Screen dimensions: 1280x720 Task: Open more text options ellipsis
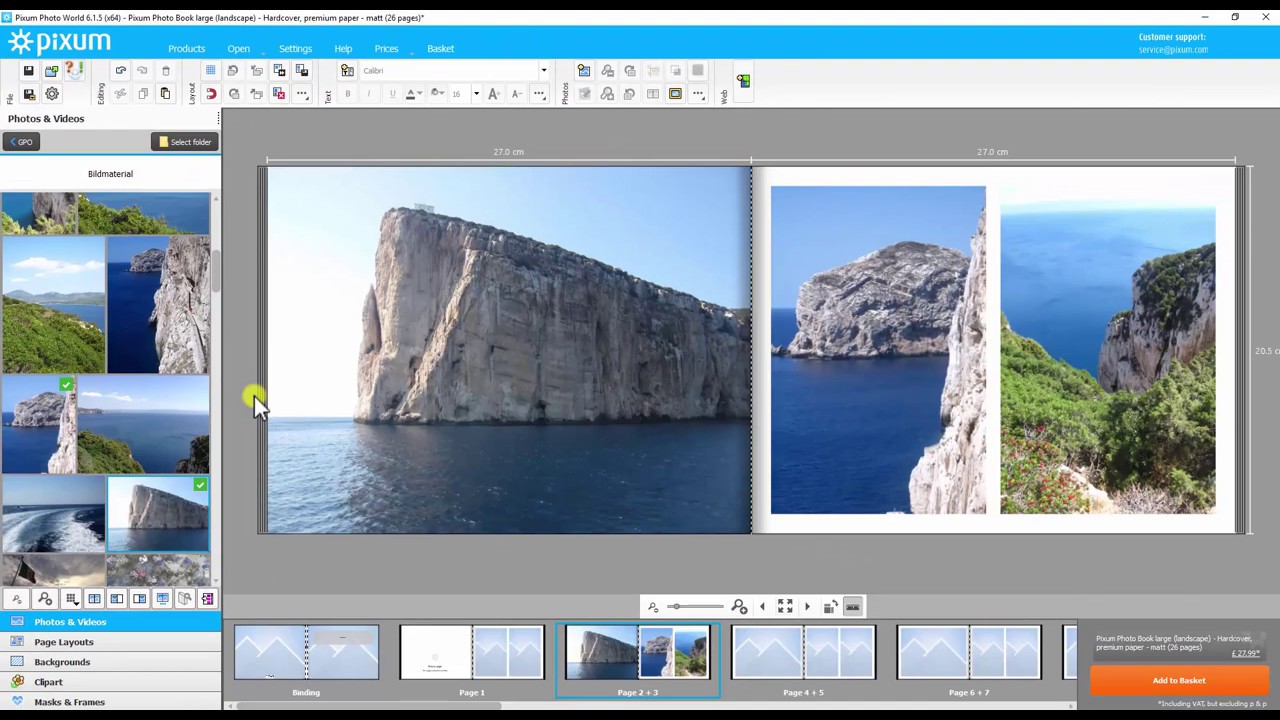point(539,94)
